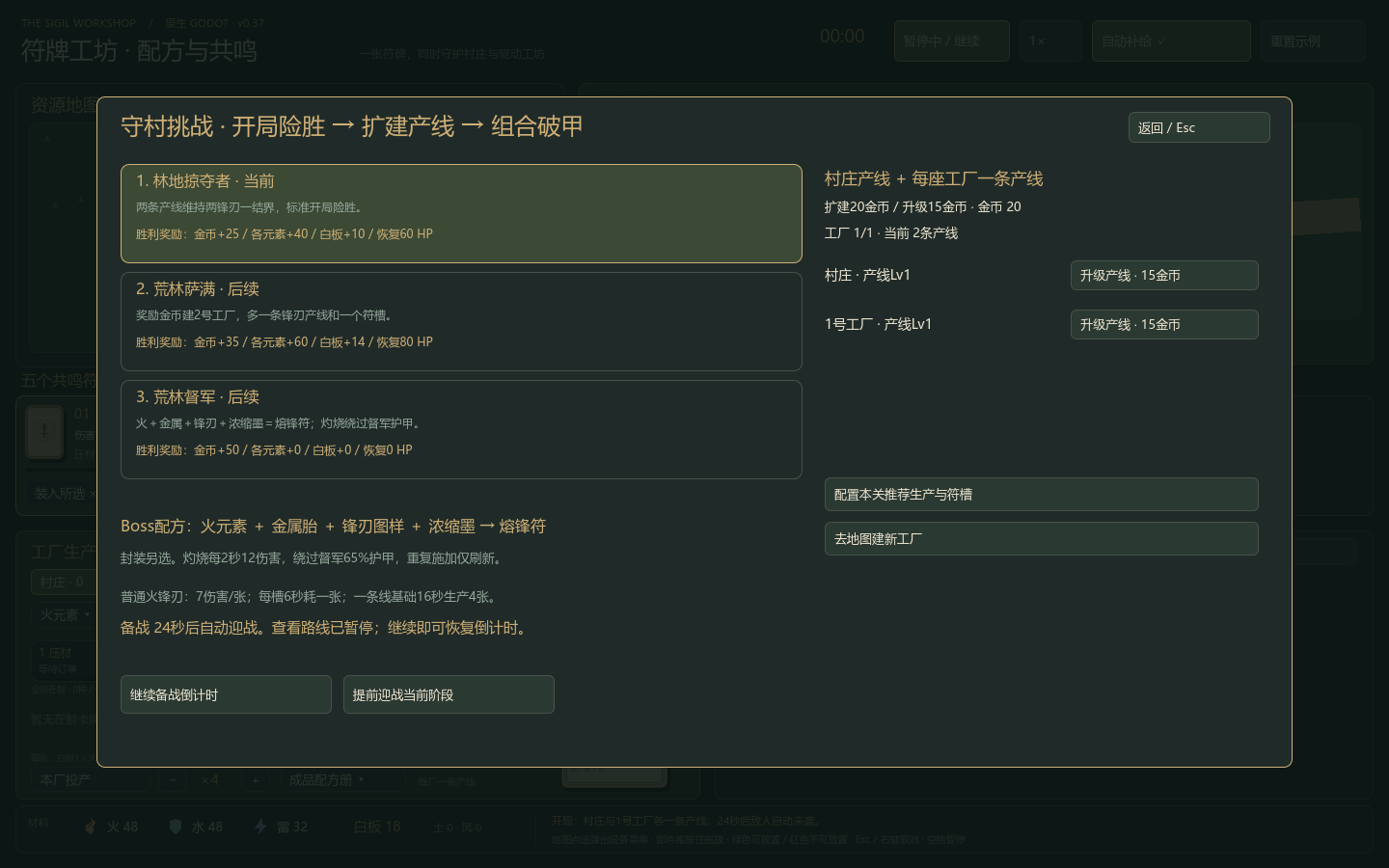
Task: Click 继续备战倒计时 button
Action: pos(226,694)
